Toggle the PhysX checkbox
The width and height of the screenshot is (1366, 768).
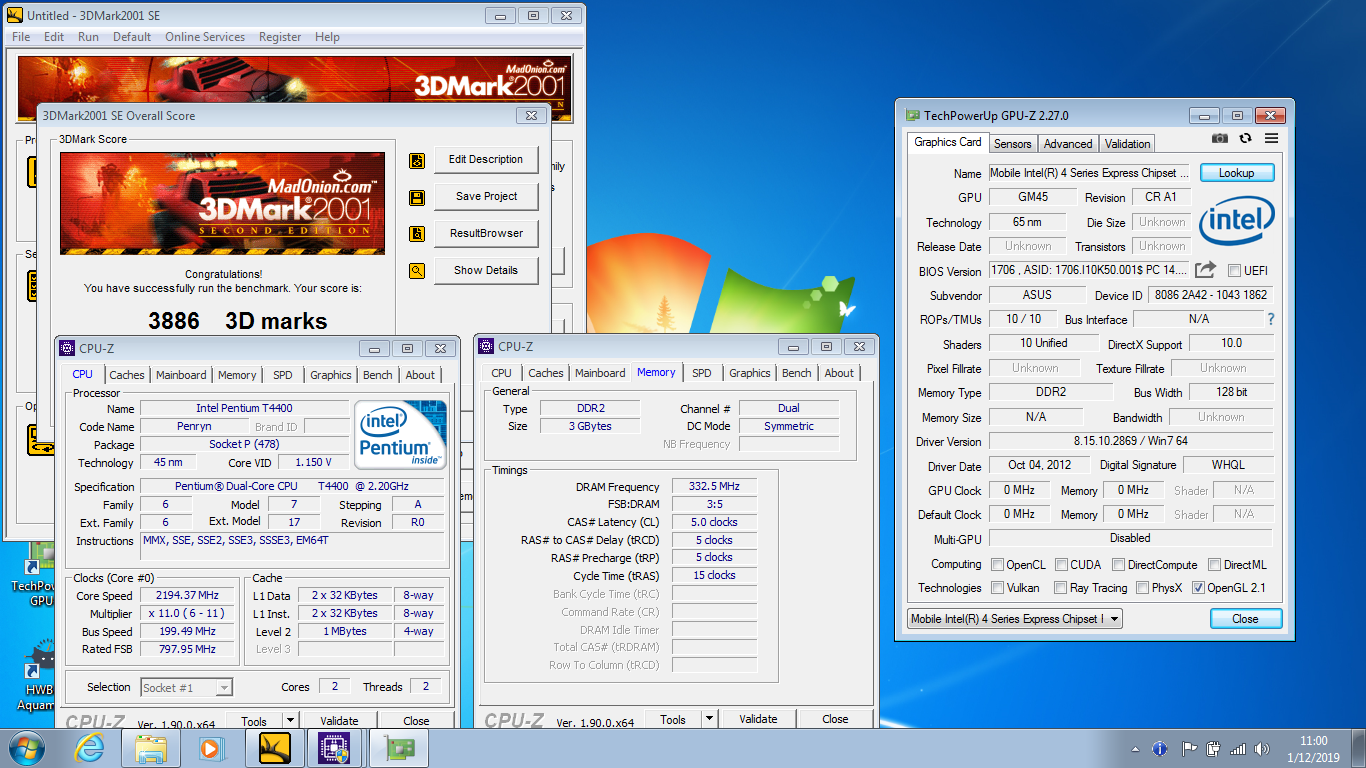1141,588
